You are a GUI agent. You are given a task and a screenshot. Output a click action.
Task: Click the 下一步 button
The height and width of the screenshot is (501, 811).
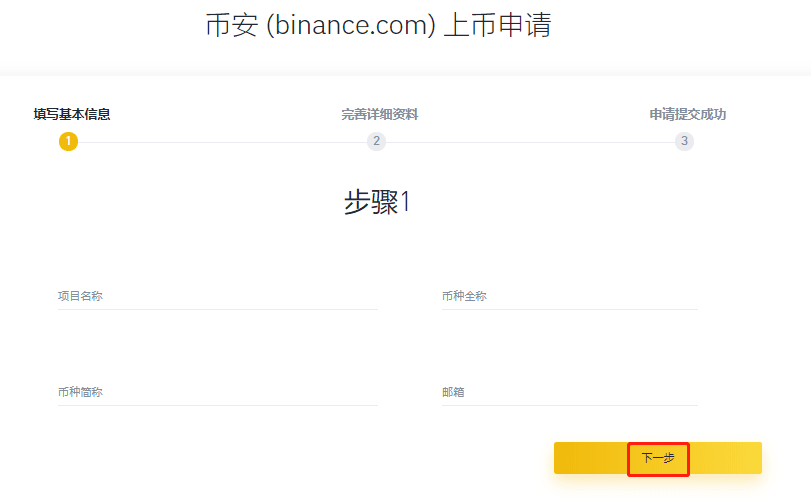658,458
